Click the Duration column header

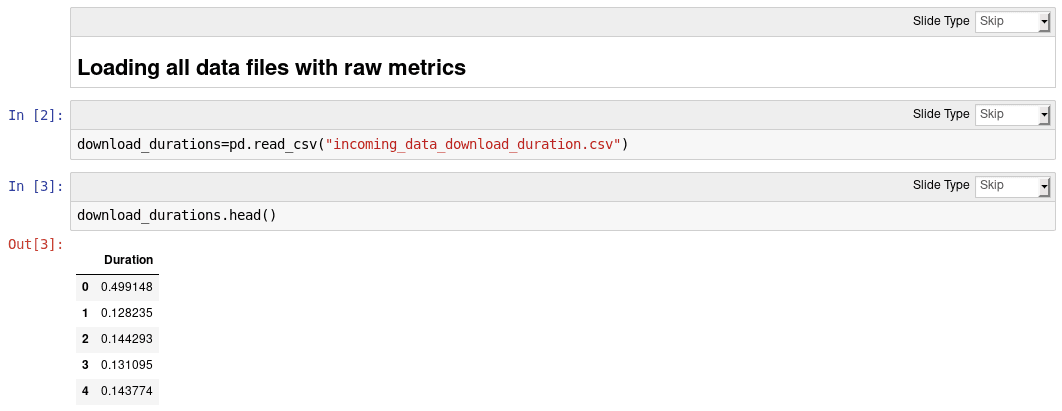(x=128, y=260)
